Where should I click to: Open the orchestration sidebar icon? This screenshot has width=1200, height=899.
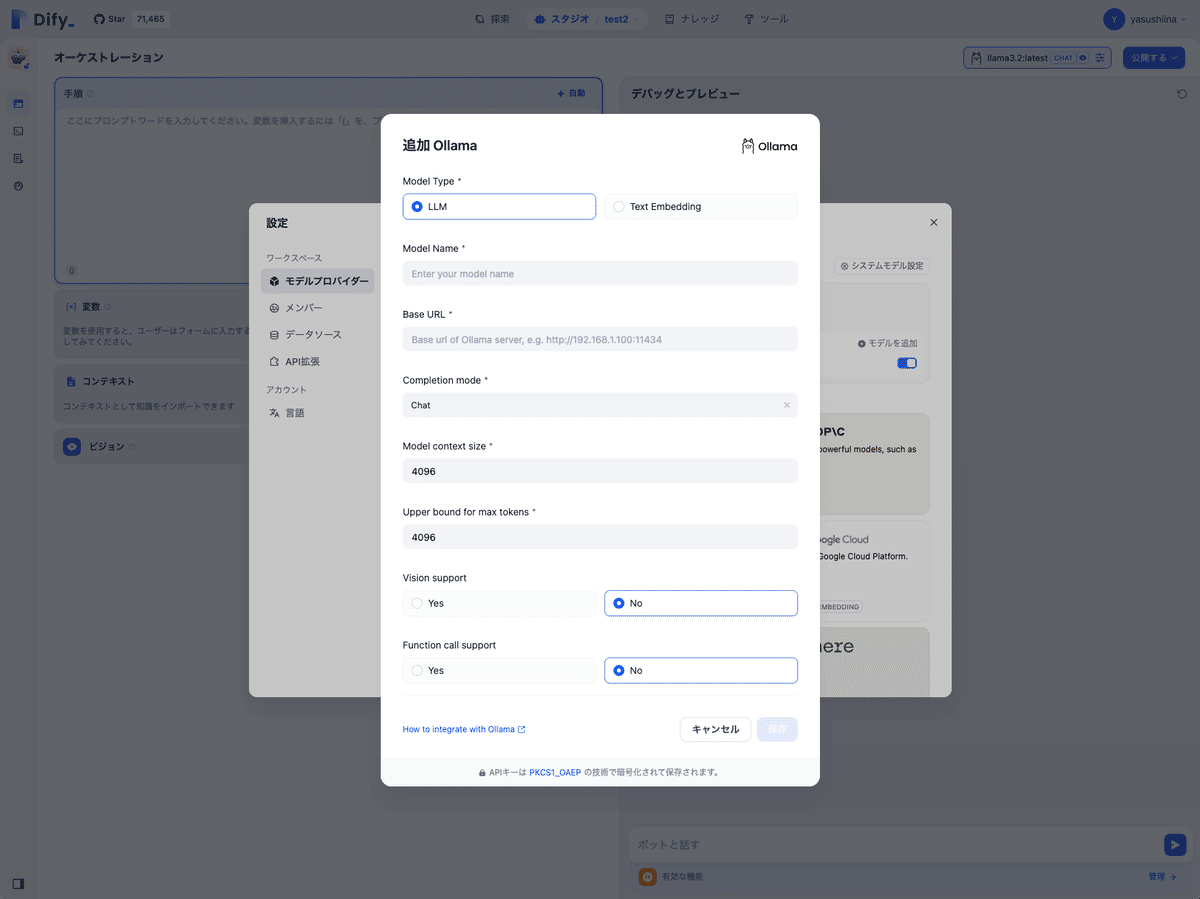(x=19, y=103)
